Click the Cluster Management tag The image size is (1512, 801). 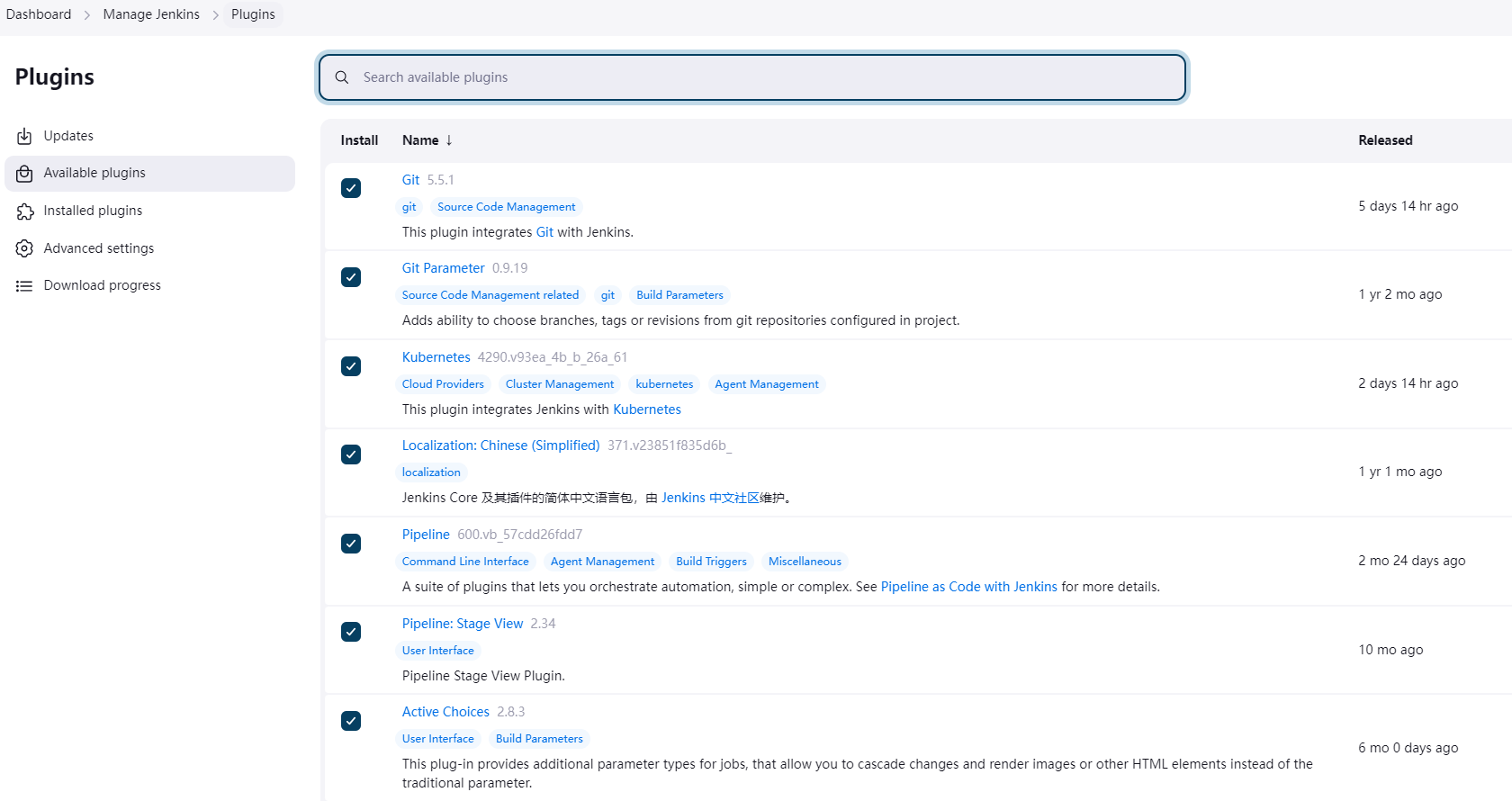[560, 384]
